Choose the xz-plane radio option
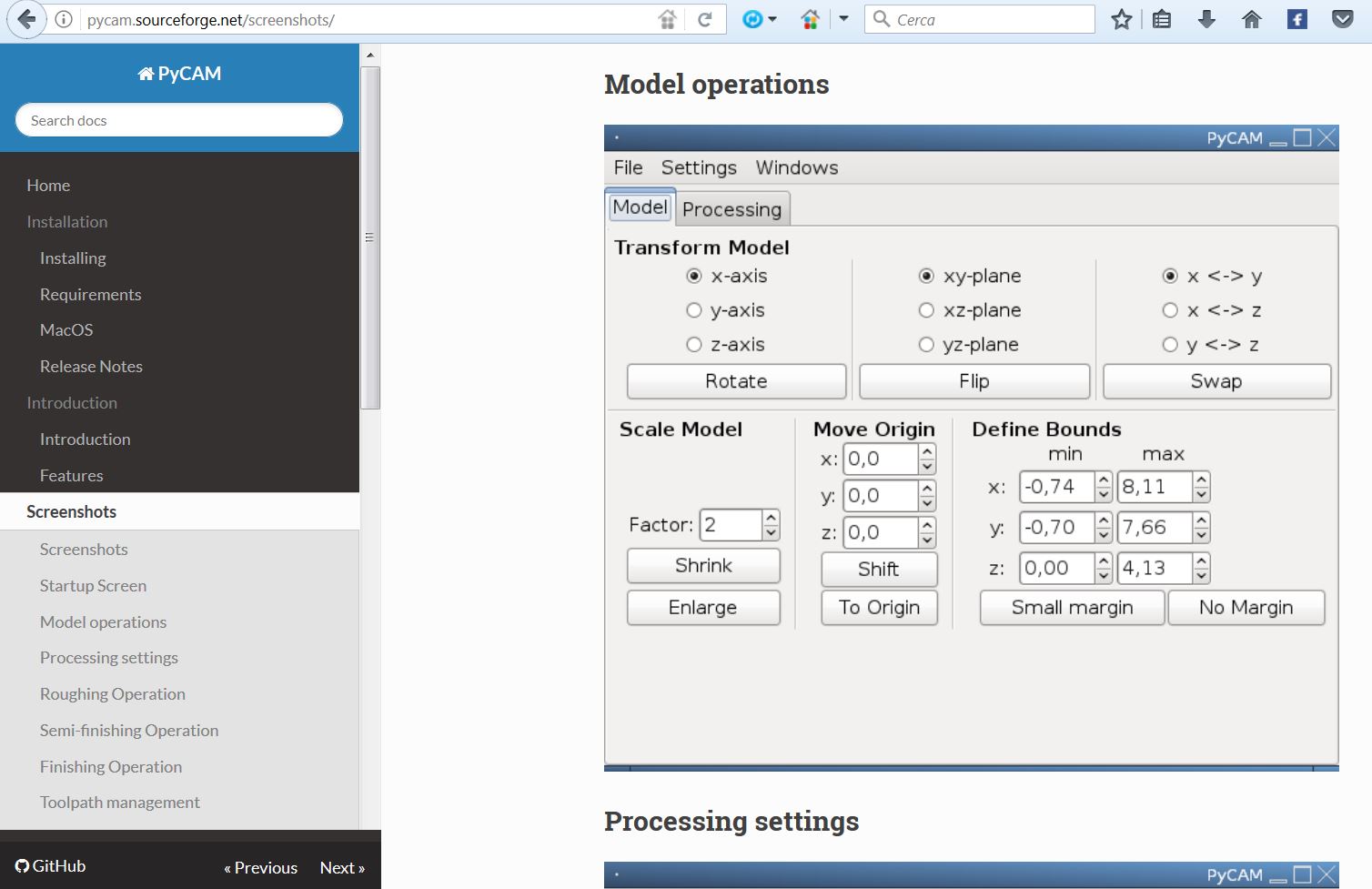The width and height of the screenshot is (1372, 889). pos(926,310)
